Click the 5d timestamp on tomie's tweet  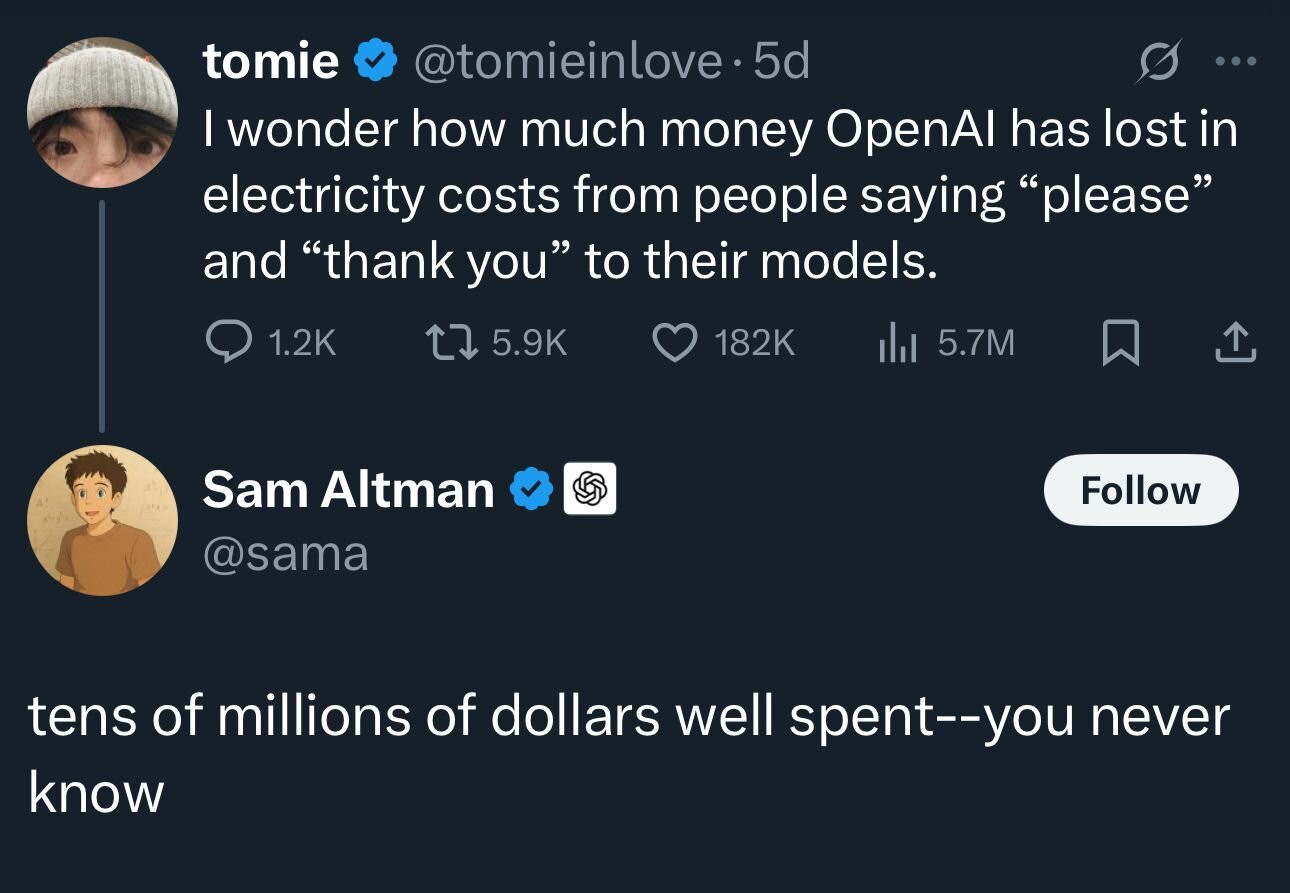click(x=781, y=62)
